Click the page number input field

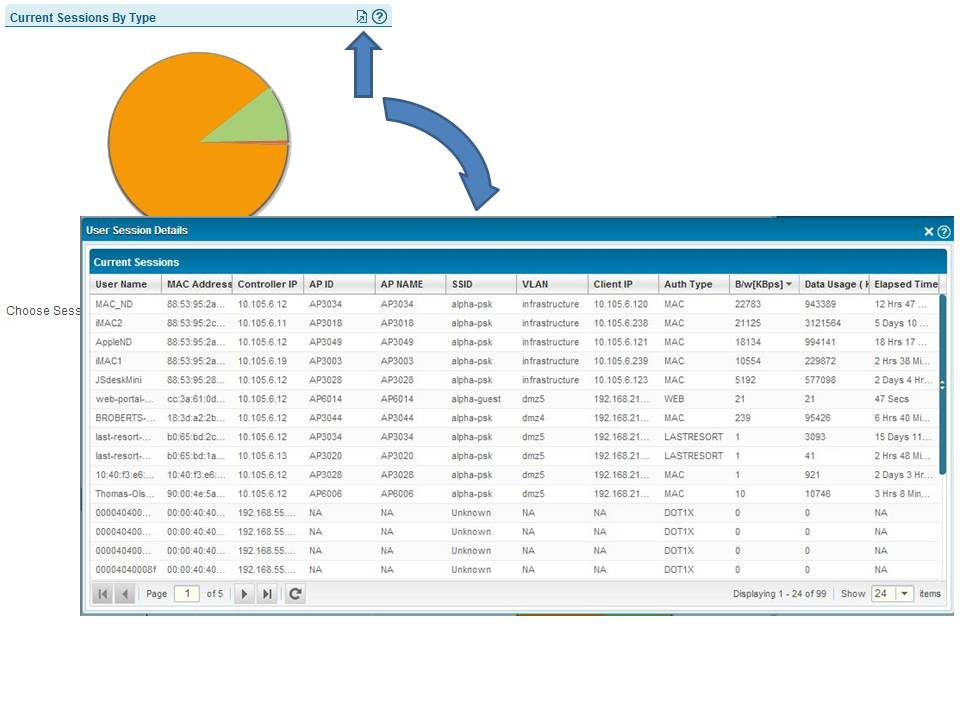[x=187, y=594]
